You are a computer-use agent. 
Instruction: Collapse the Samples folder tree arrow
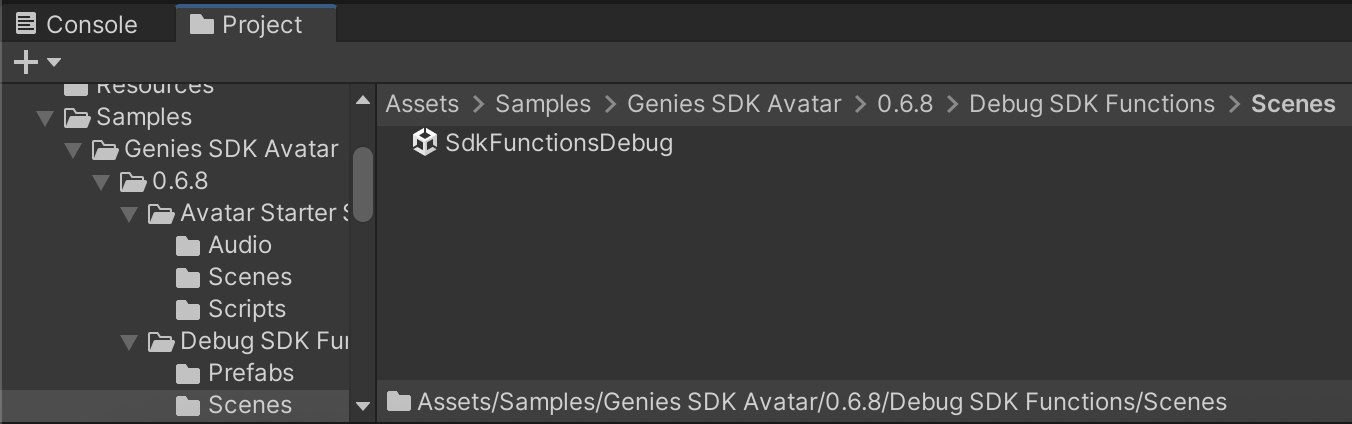pos(44,118)
